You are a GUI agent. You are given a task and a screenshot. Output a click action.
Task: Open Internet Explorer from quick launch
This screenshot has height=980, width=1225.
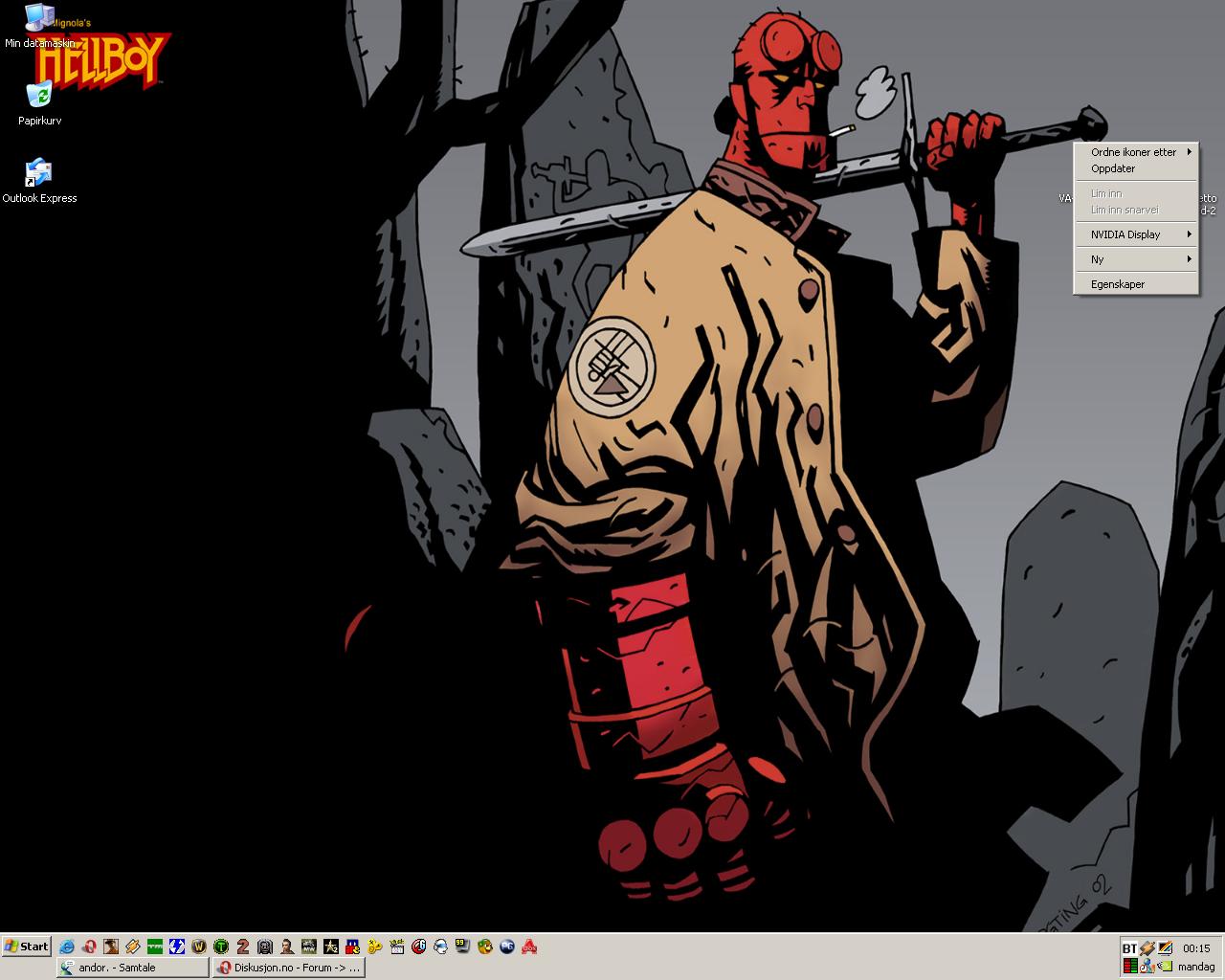point(67,947)
